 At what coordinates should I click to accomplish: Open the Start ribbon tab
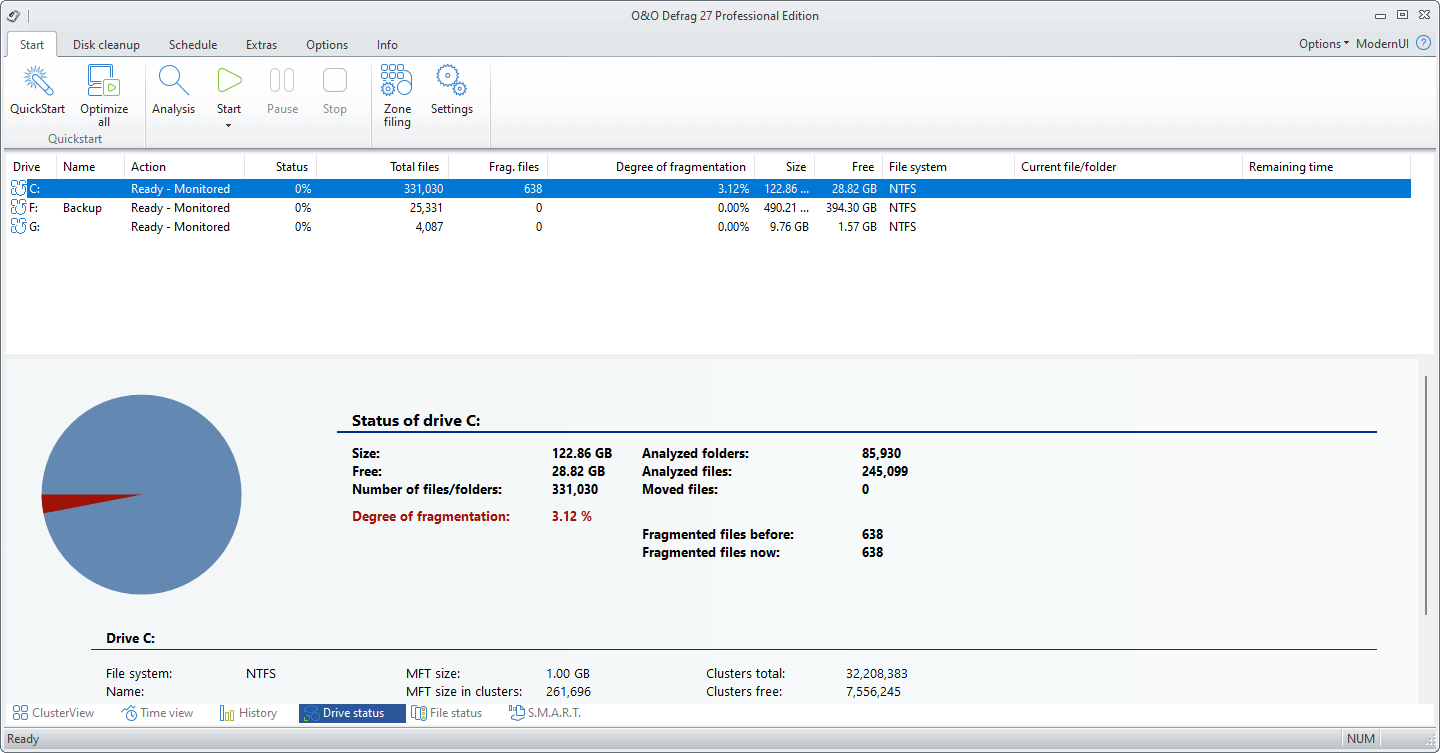[x=32, y=45]
